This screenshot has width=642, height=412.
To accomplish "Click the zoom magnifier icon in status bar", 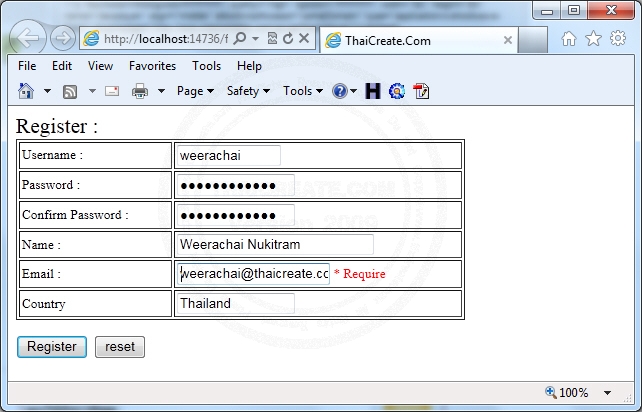I will (x=551, y=392).
